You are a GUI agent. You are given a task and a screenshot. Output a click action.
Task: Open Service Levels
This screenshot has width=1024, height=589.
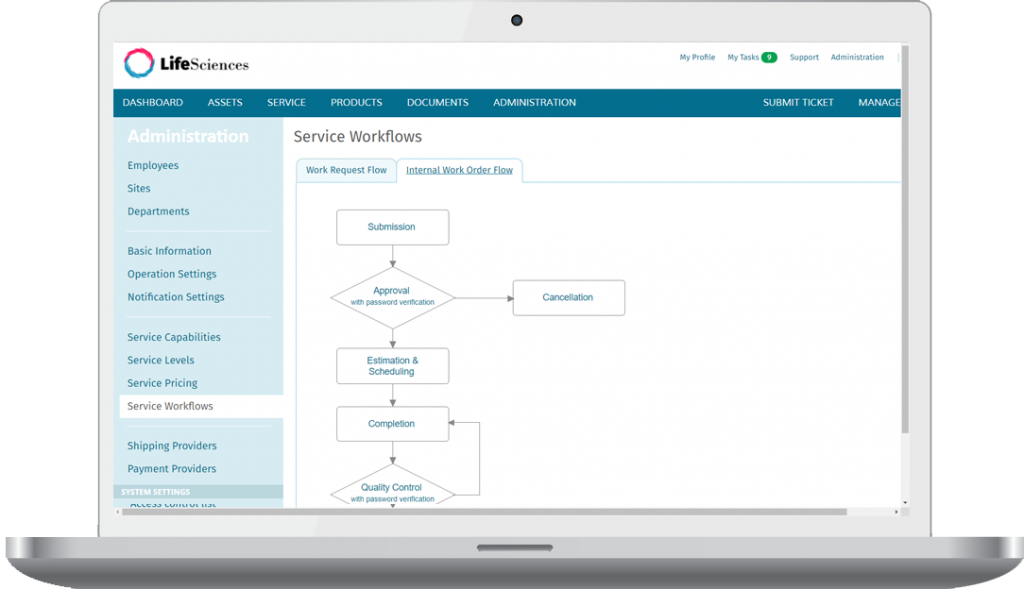[x=161, y=360]
